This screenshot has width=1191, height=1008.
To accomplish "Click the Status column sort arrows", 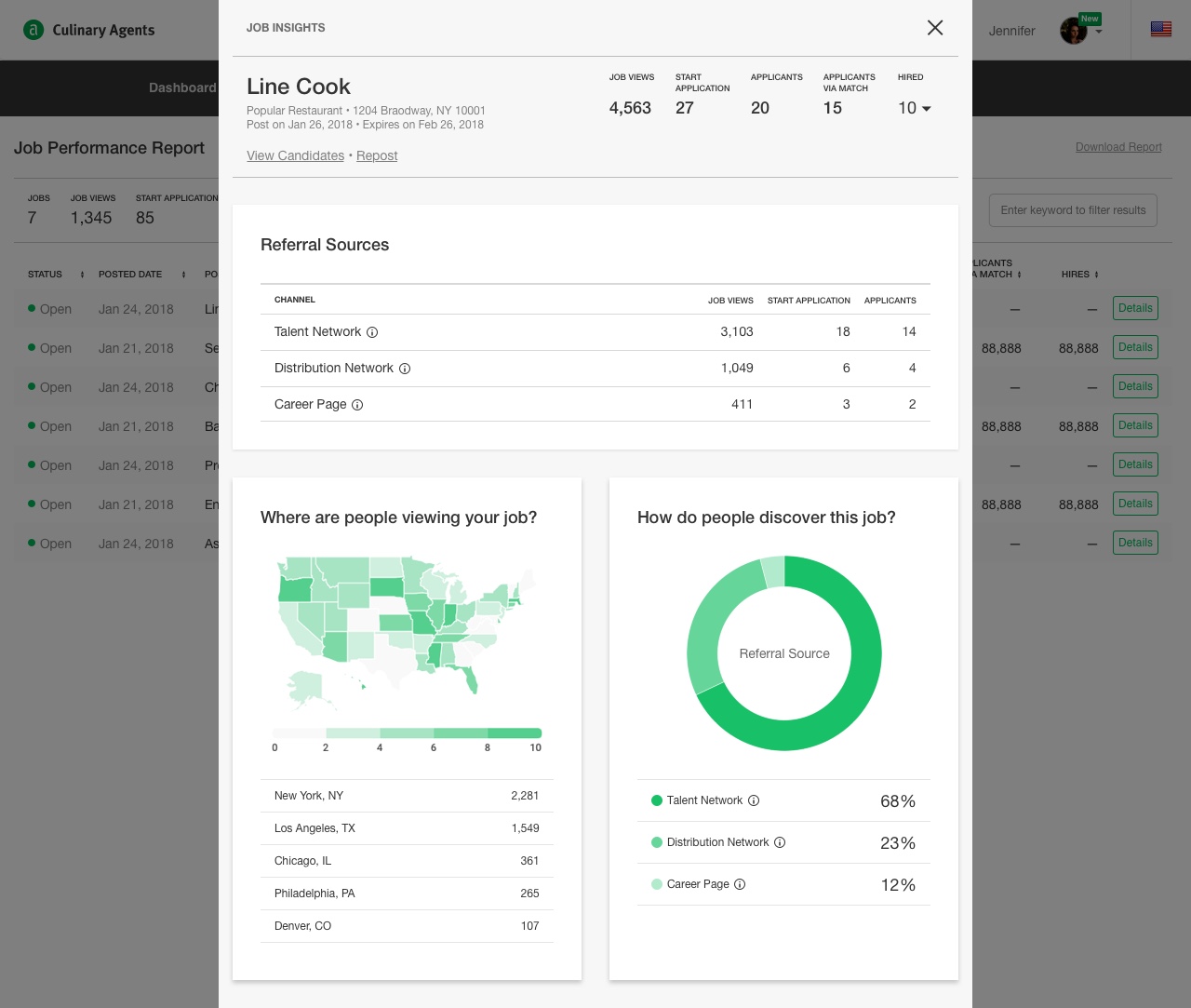I will click(82, 275).
